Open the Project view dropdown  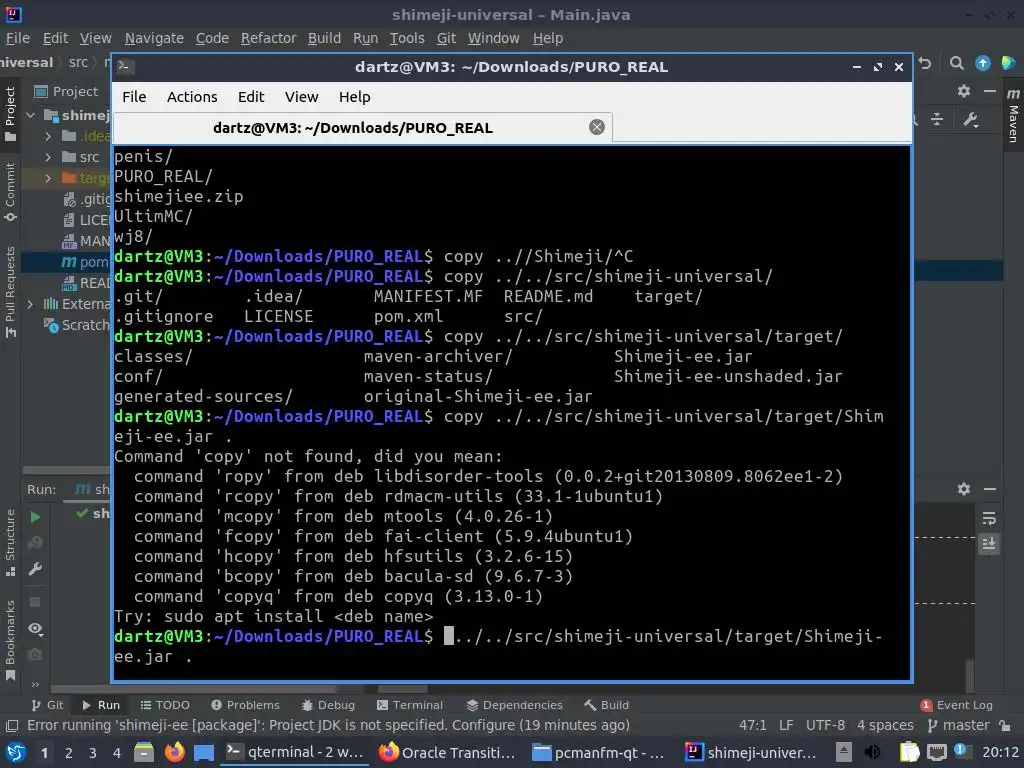pyautogui.click(x=66, y=91)
